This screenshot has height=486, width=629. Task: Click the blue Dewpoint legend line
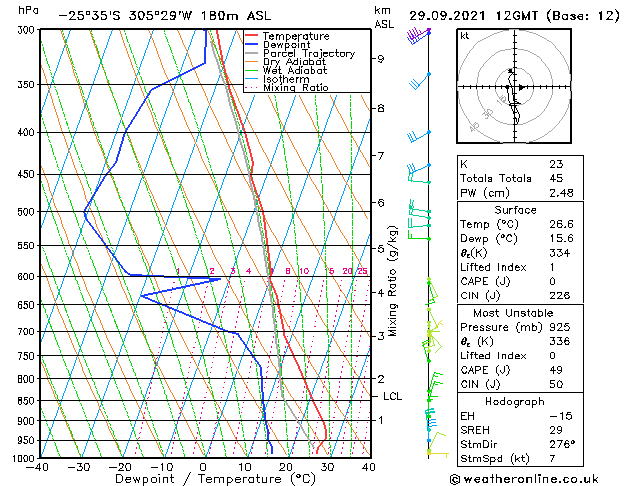[x=251, y=45]
